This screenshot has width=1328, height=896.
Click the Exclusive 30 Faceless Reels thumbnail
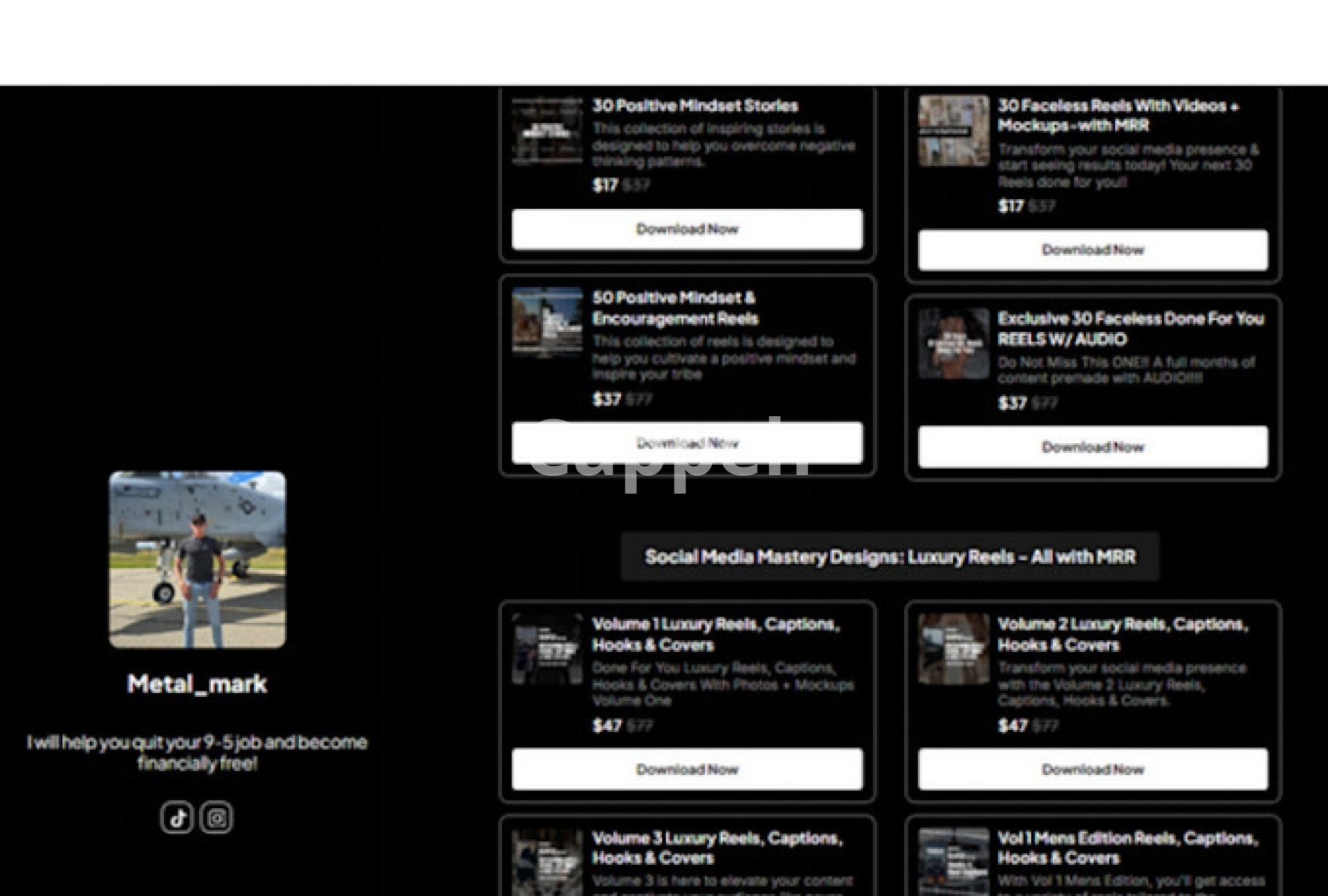953,344
